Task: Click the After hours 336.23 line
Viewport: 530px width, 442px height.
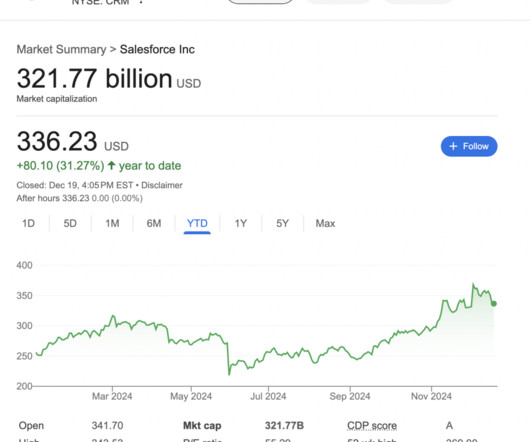Action: point(79,198)
